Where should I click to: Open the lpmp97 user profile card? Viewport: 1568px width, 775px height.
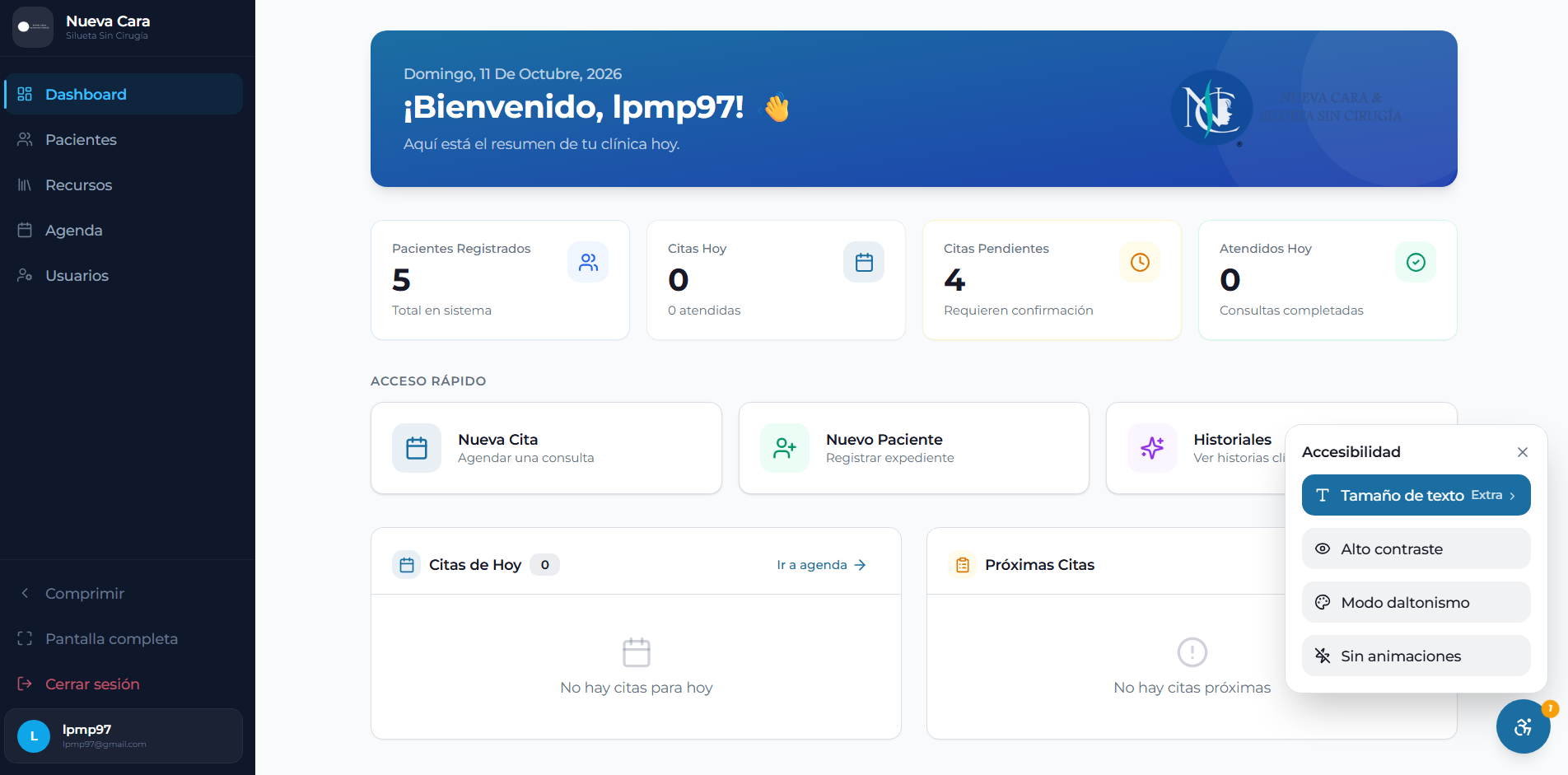124,735
